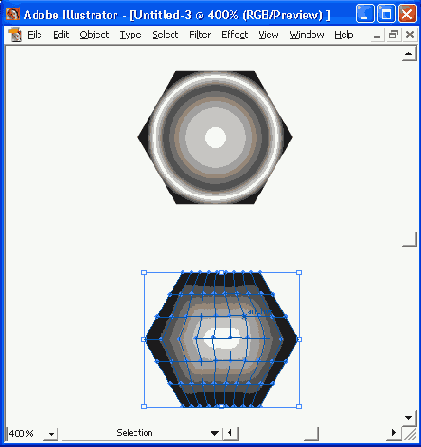Click the top-center bounding box handle

pyautogui.click(x=221, y=273)
